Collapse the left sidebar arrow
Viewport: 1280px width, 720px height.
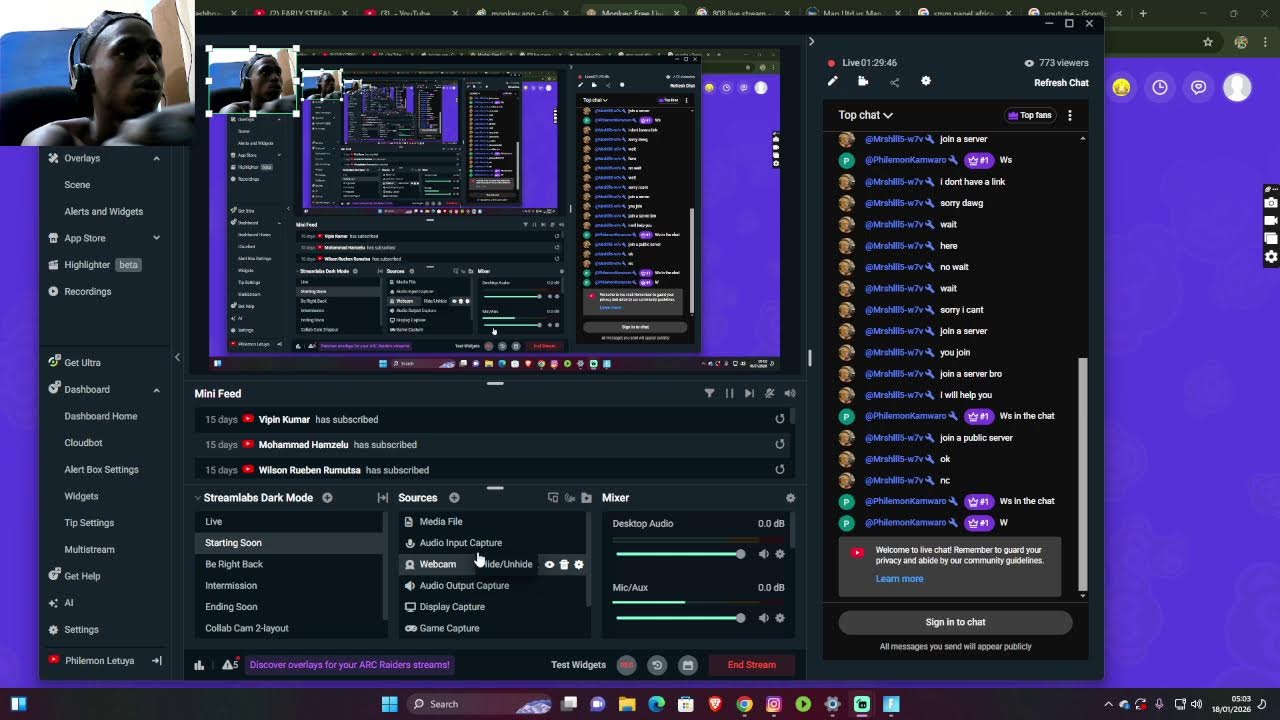[x=177, y=357]
